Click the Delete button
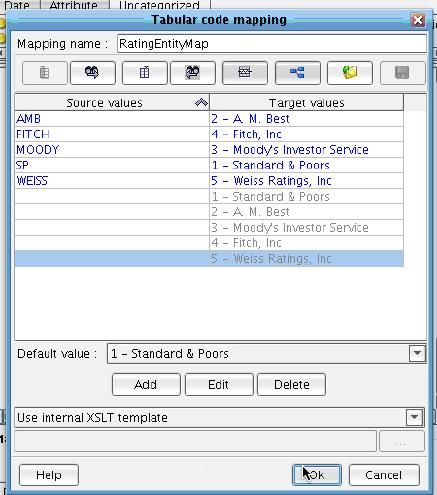 pyautogui.click(x=292, y=385)
